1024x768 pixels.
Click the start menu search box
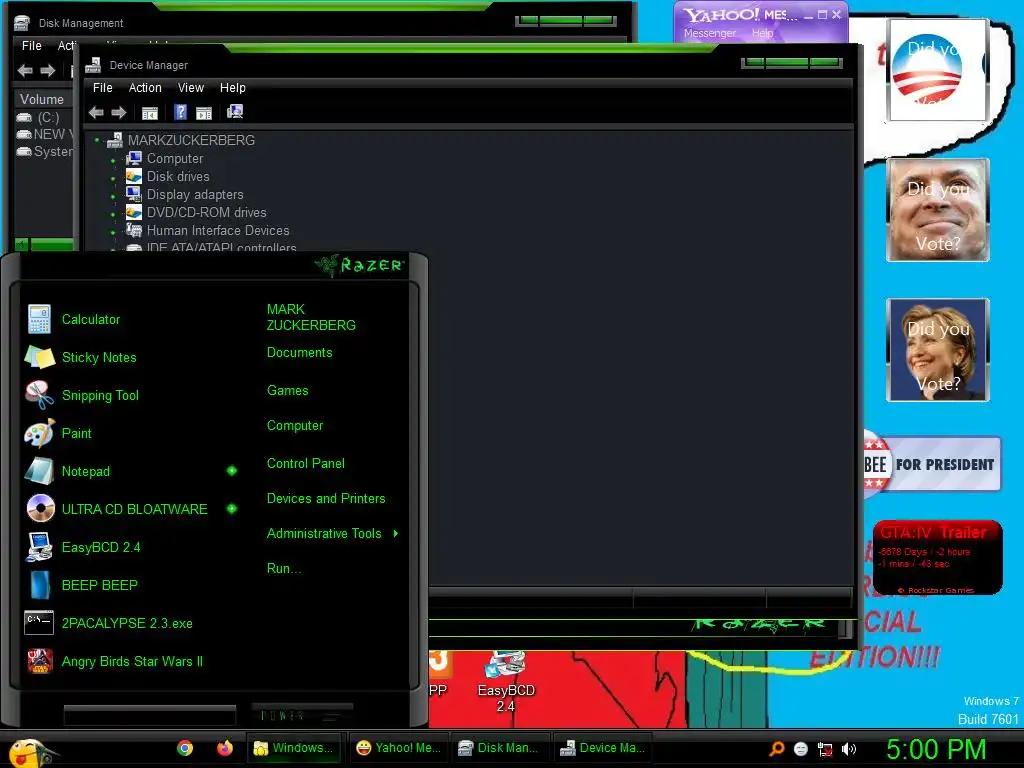pyautogui.click(x=150, y=716)
